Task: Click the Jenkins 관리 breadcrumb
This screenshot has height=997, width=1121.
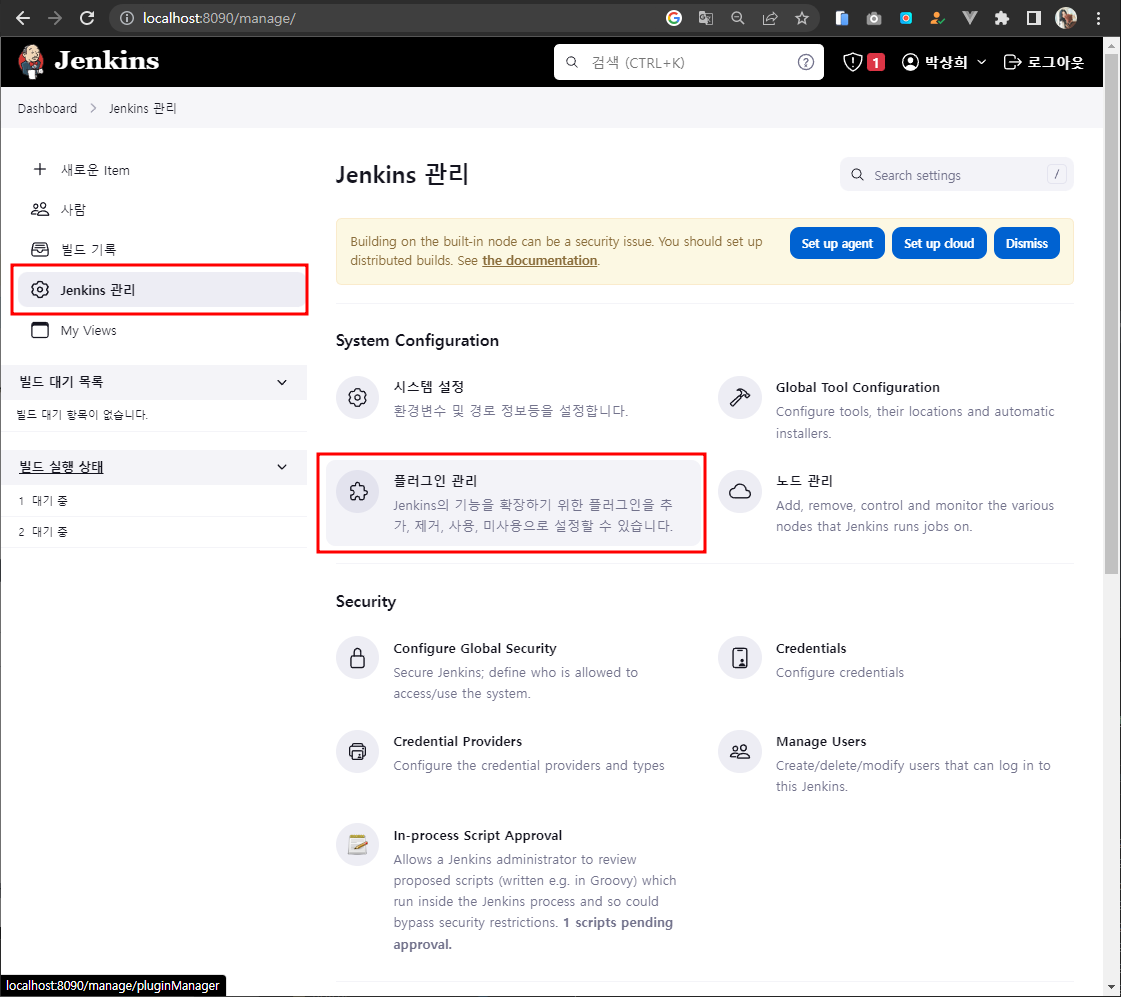Action: coord(142,109)
